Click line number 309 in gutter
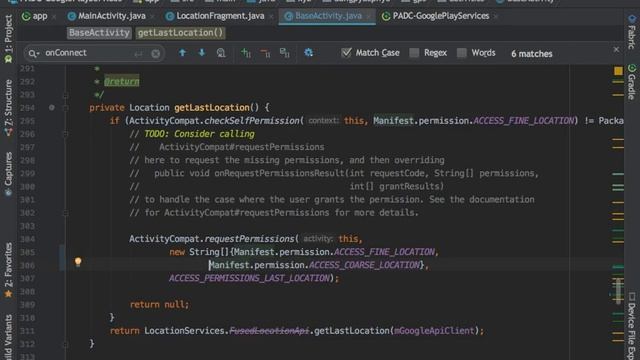640x360 pixels. pyautogui.click(x=27, y=304)
